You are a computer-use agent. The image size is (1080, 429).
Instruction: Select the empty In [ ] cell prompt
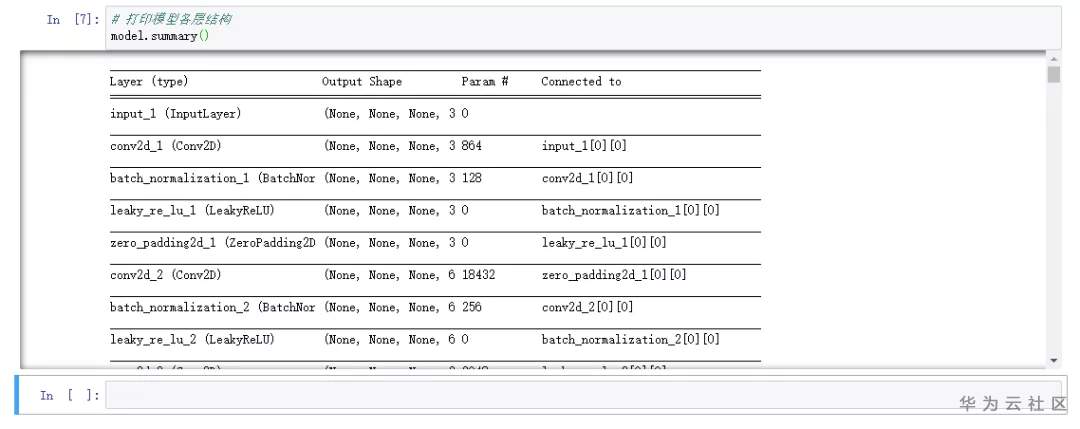tap(70, 395)
